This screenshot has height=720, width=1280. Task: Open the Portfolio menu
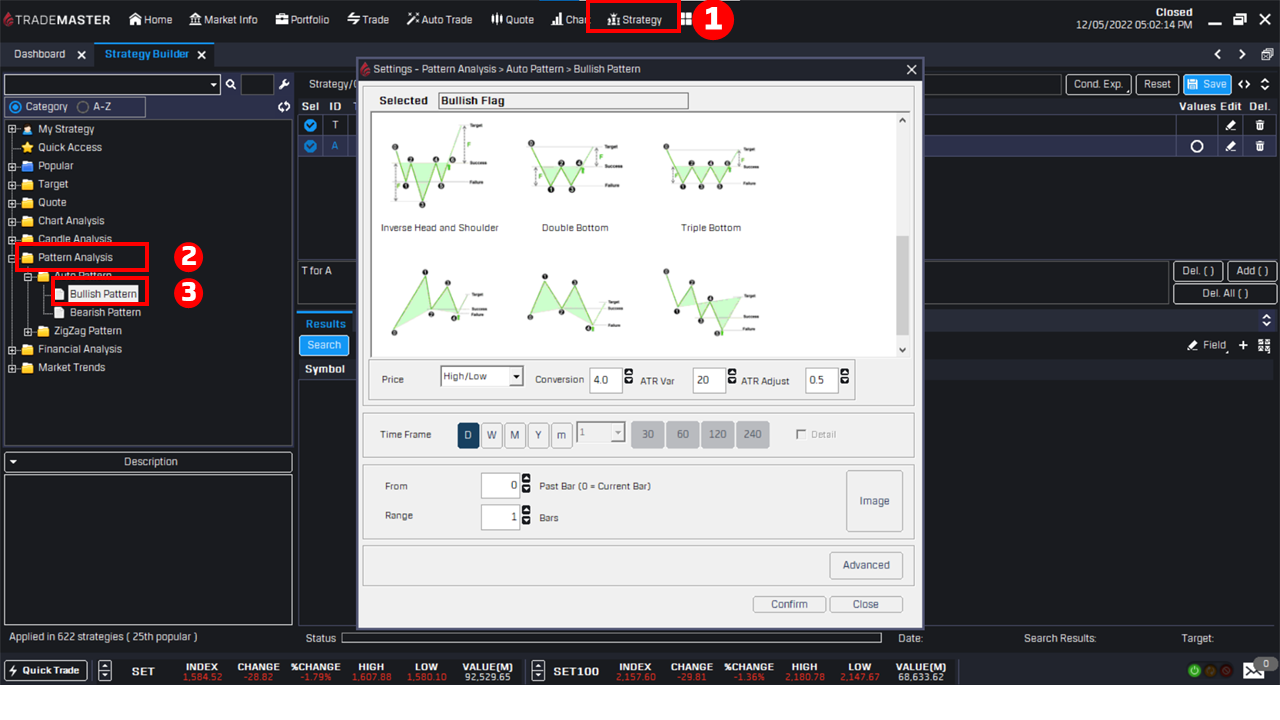click(302, 19)
